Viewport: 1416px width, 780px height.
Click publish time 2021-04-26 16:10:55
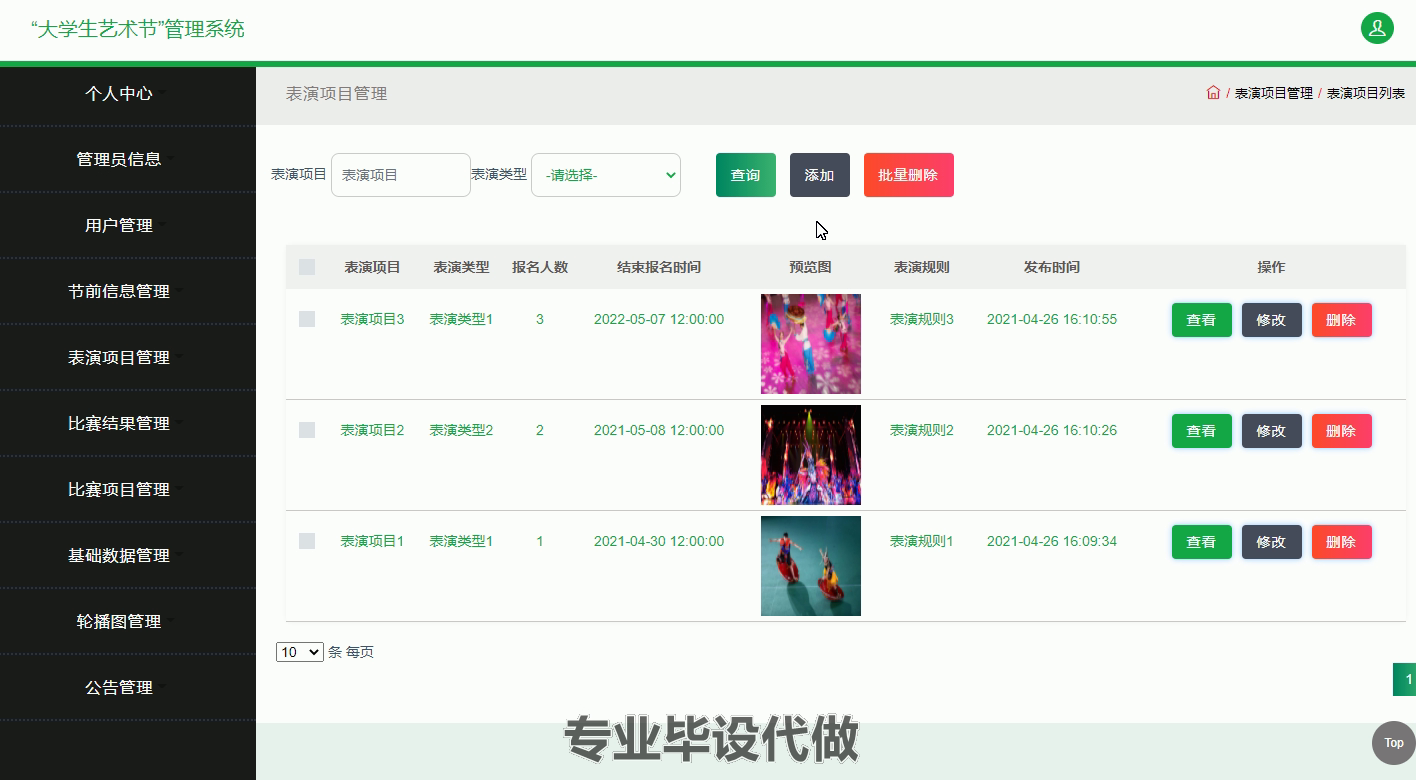(x=1052, y=319)
